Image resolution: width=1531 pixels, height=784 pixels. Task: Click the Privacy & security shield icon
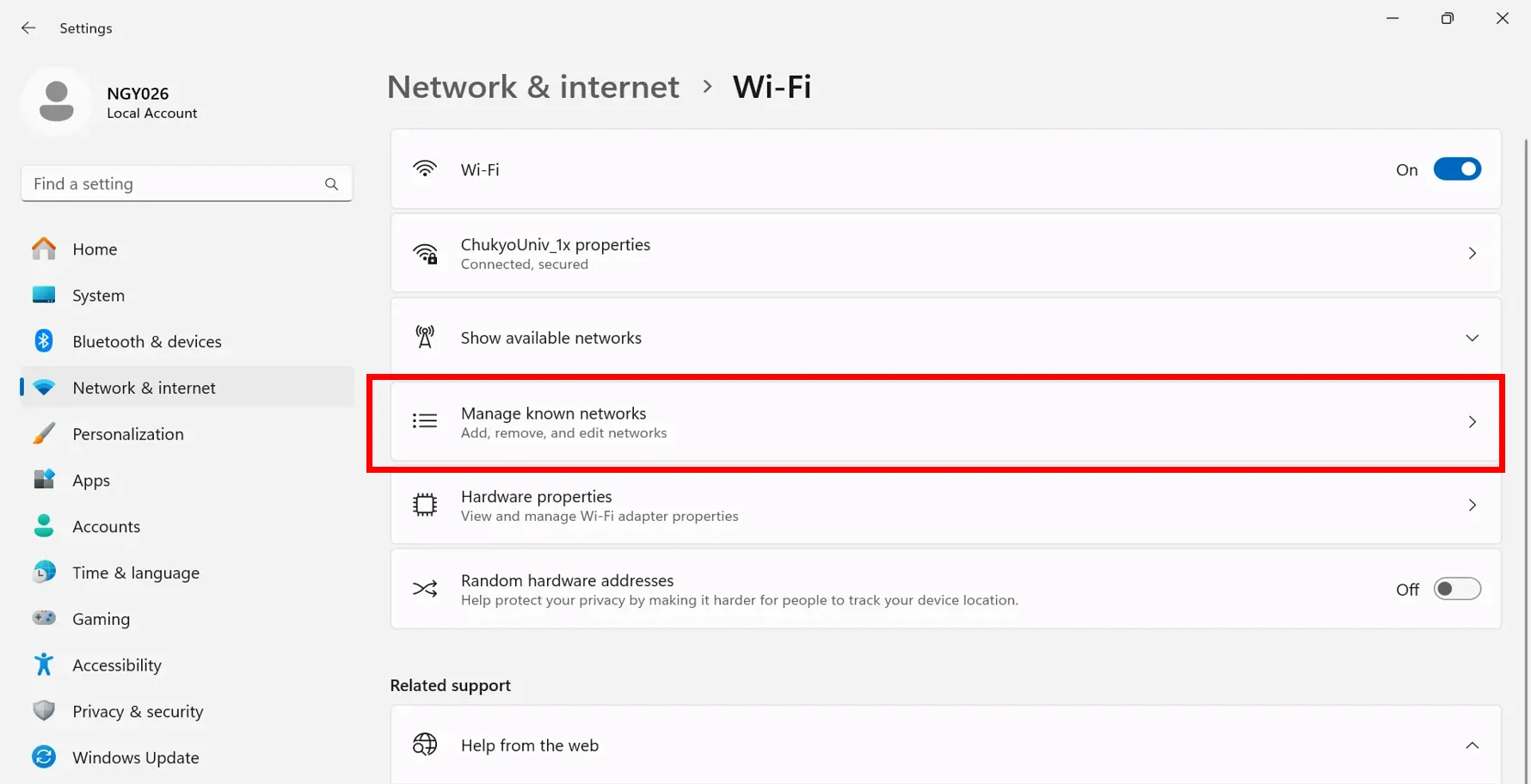44,711
